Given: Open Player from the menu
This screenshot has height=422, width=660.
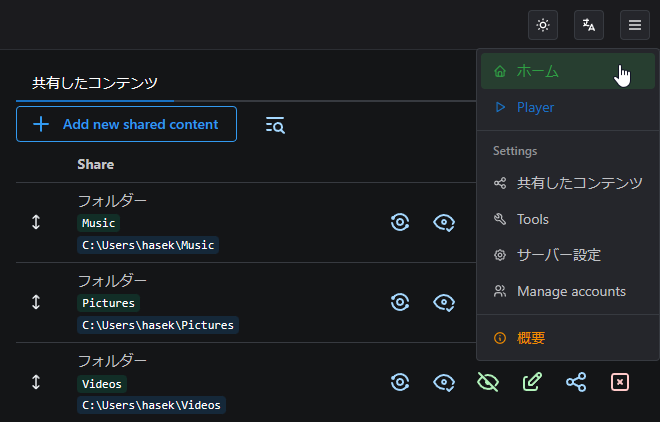Looking at the screenshot, I should point(567,107).
